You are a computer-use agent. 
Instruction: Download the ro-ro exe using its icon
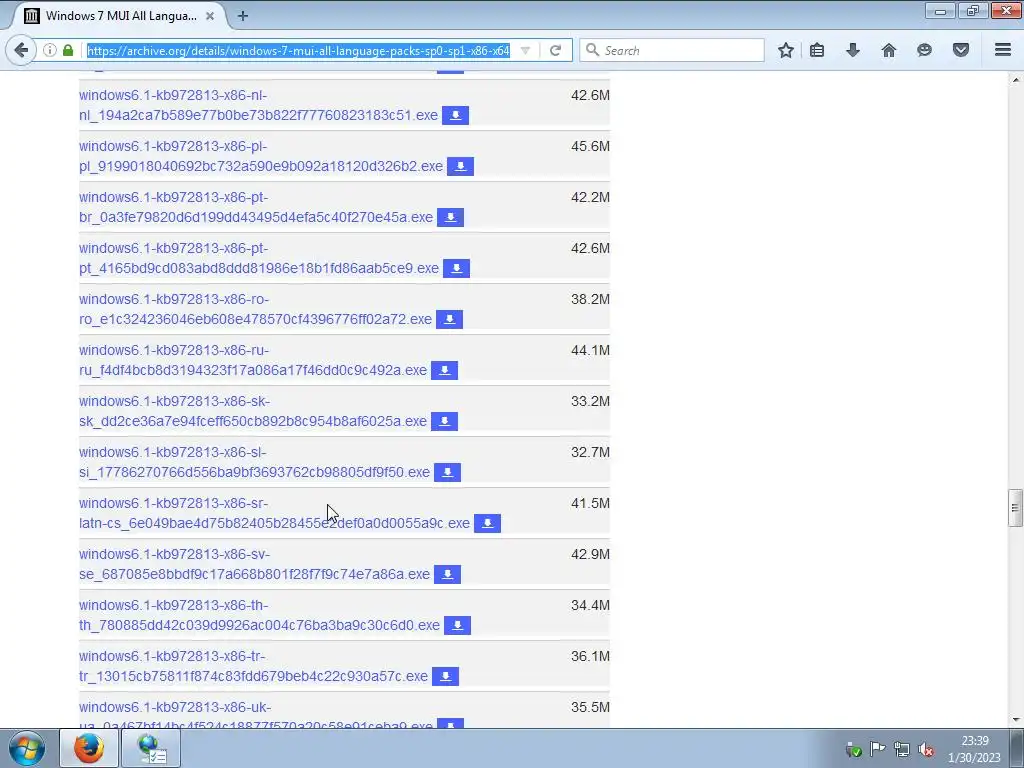[x=449, y=319]
